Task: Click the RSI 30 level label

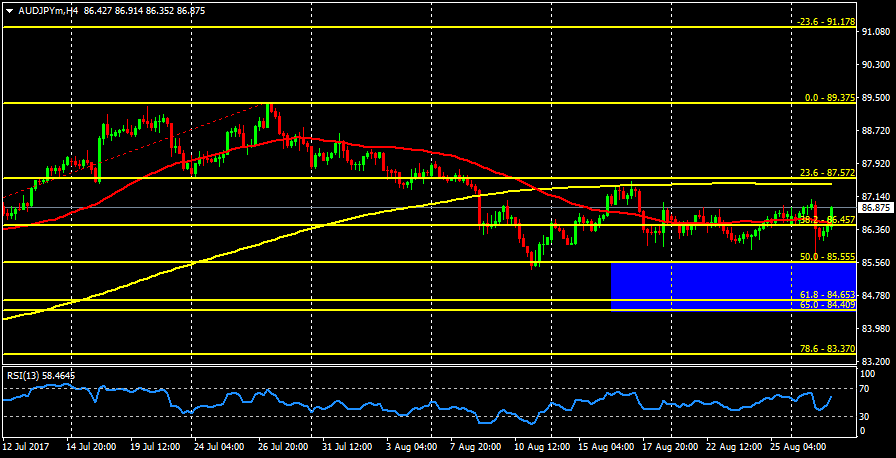Action: [866, 415]
